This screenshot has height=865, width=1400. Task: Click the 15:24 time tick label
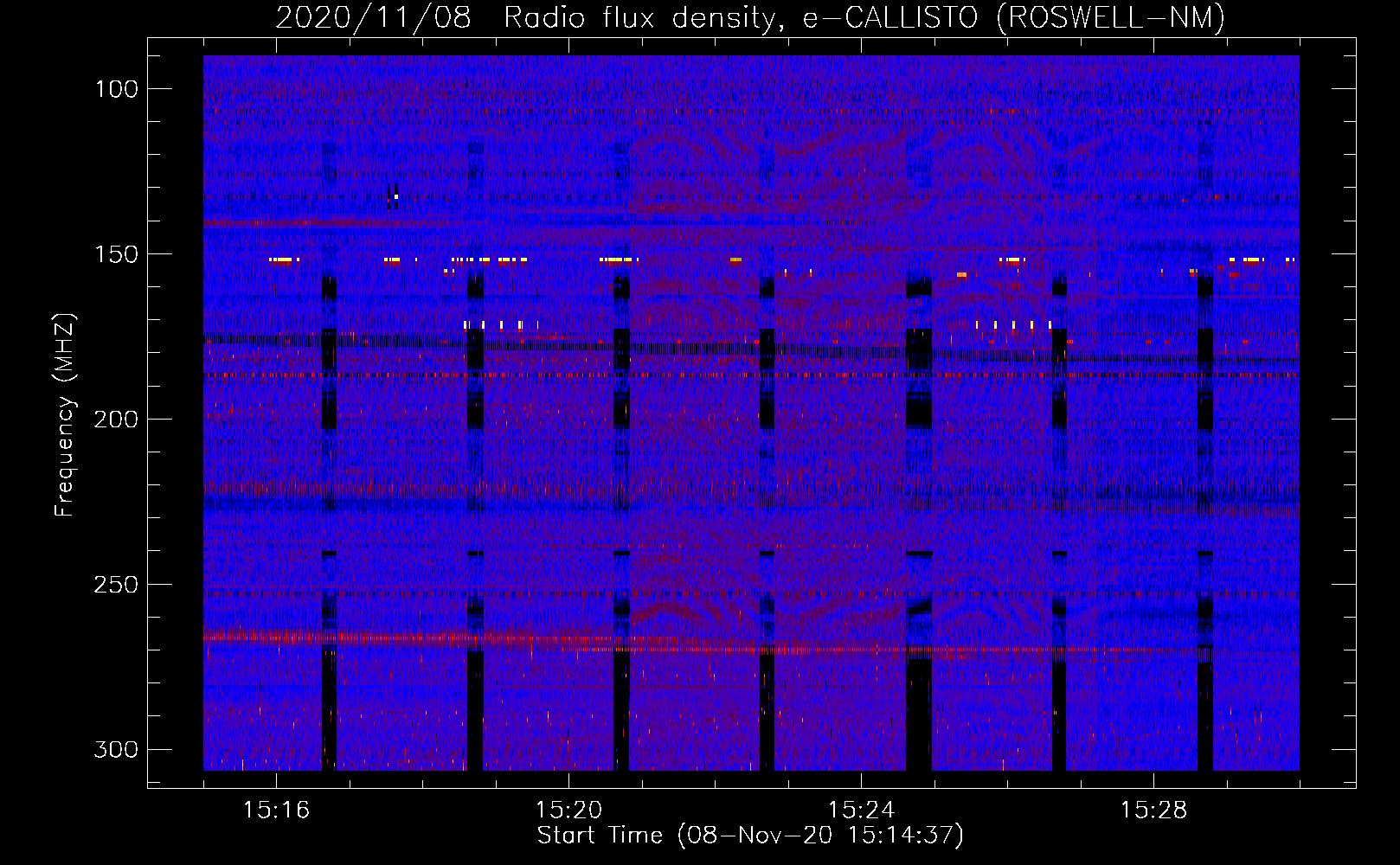(x=861, y=811)
